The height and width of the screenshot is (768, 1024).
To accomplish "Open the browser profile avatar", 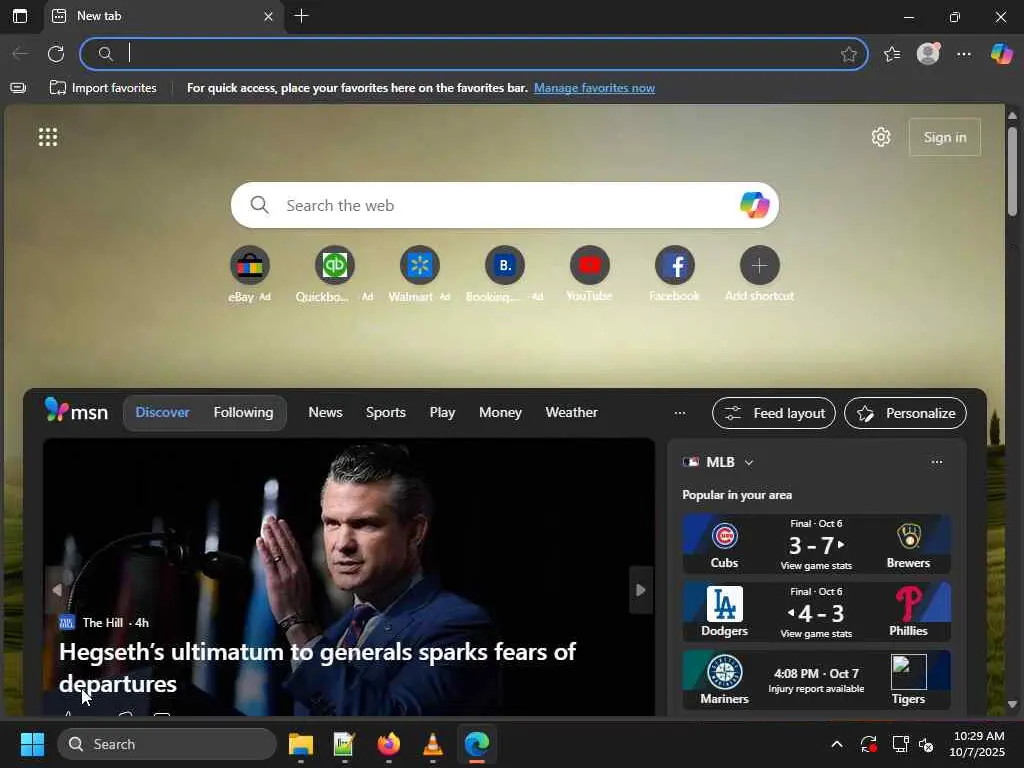I will pyautogui.click(x=928, y=54).
